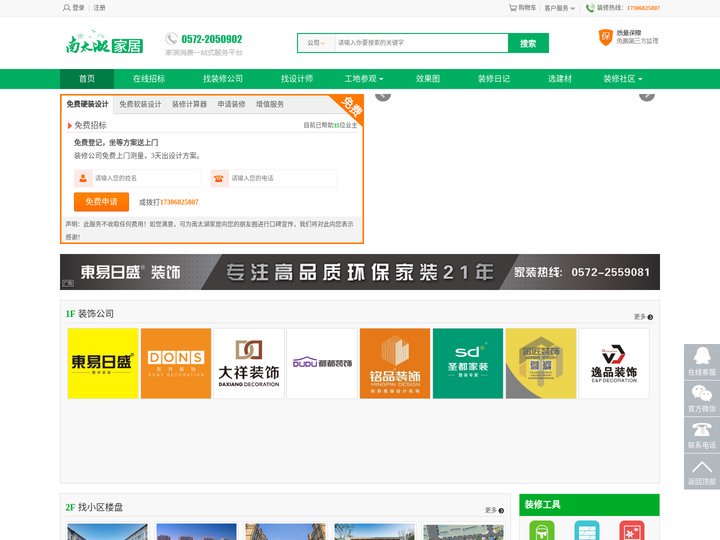Open 找装修公司 in the navigation bar

click(x=223, y=79)
